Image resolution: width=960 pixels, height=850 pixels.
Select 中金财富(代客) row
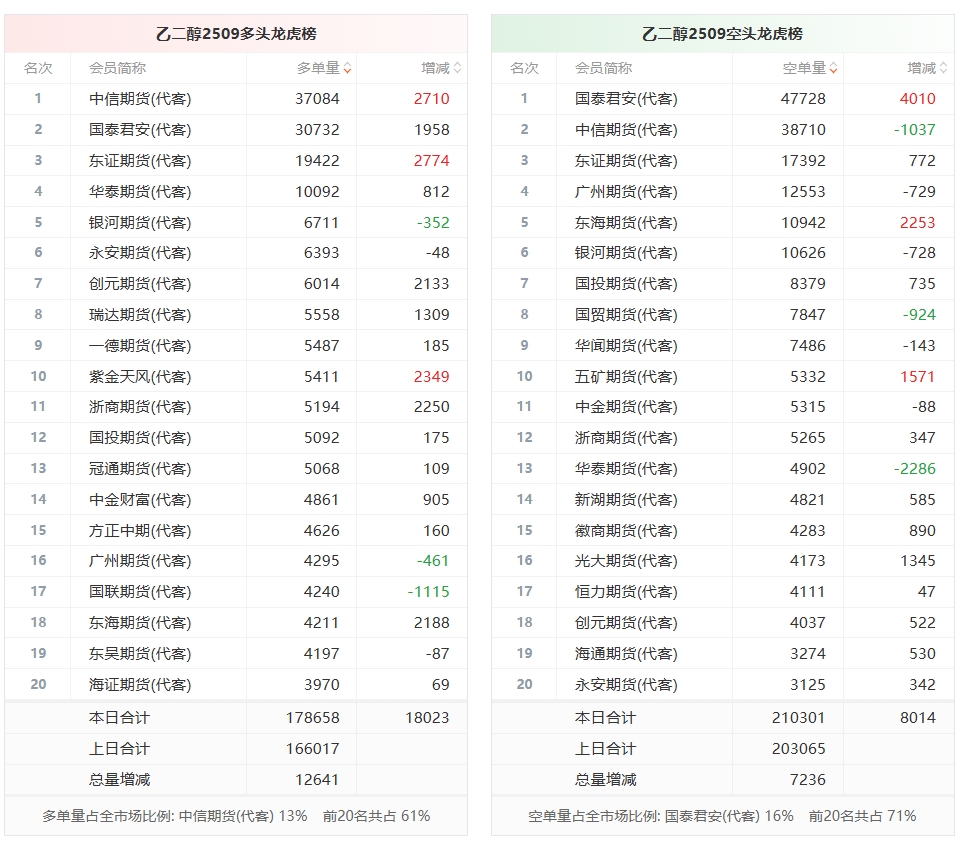236,500
